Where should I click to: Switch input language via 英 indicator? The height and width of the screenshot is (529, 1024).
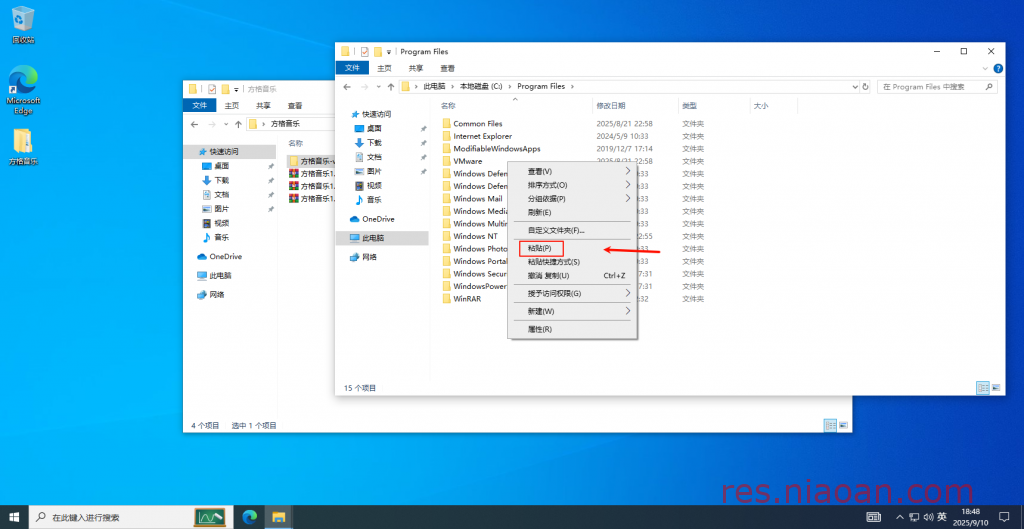coord(942,517)
